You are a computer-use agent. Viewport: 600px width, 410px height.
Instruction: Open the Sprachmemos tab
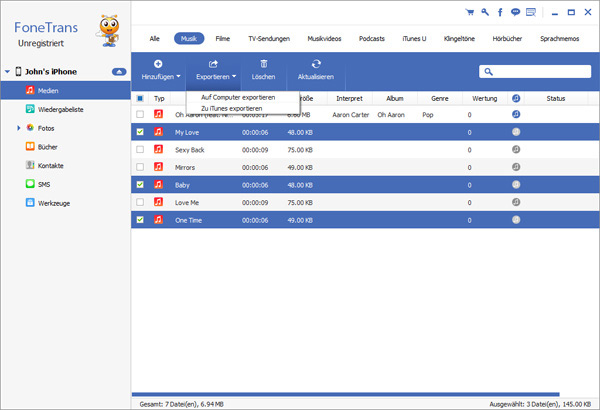[559, 39]
